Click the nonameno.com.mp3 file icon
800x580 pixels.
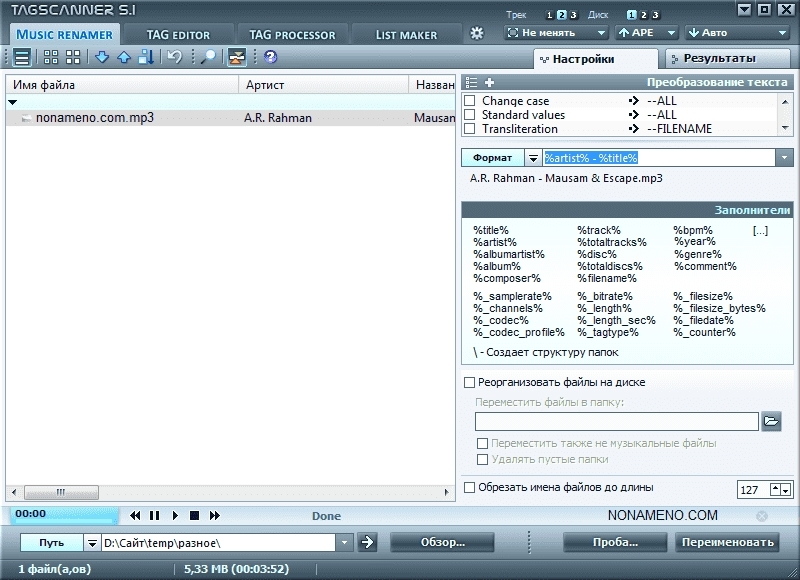27,118
